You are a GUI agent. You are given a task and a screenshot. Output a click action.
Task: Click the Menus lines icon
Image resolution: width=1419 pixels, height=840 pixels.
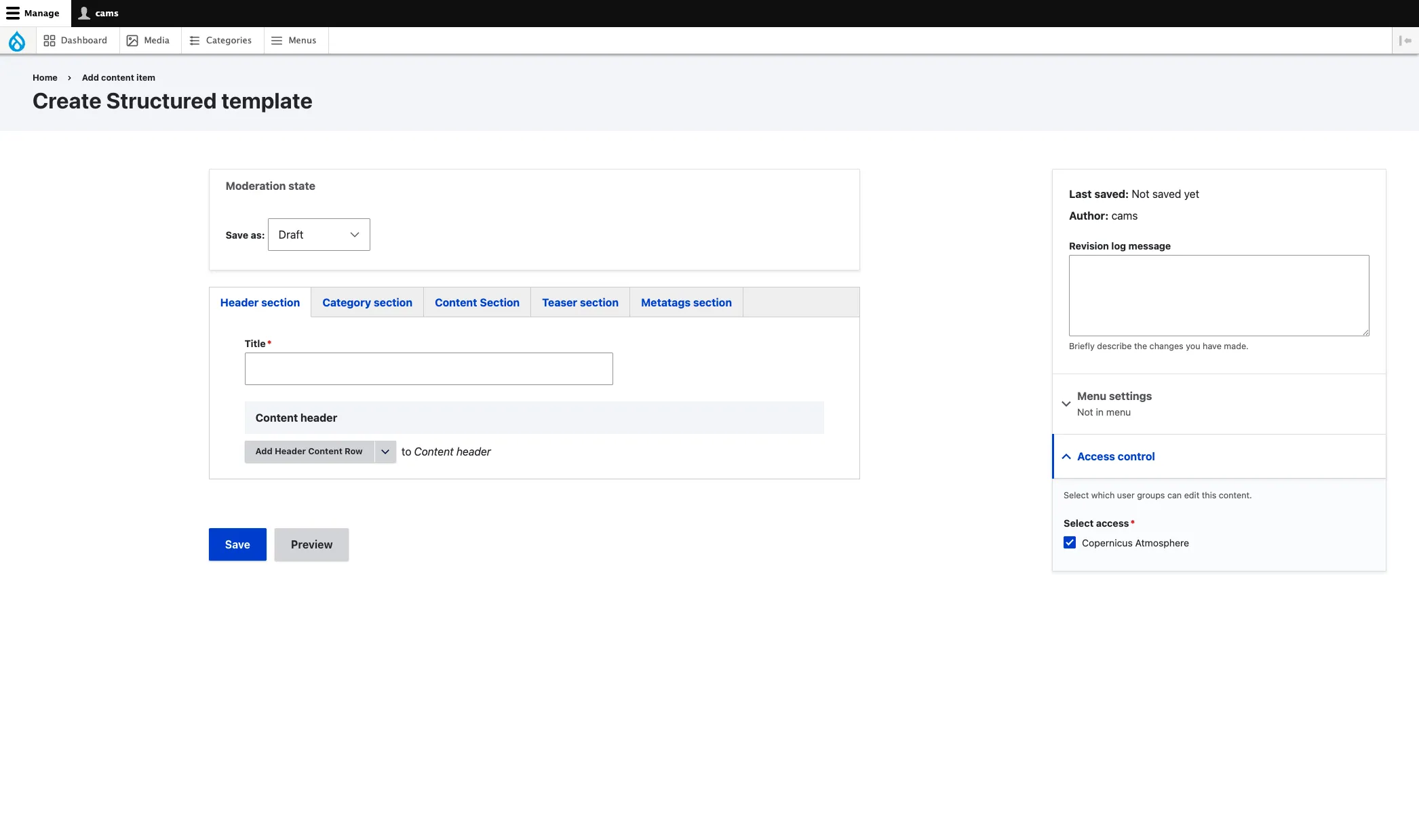[x=277, y=41]
